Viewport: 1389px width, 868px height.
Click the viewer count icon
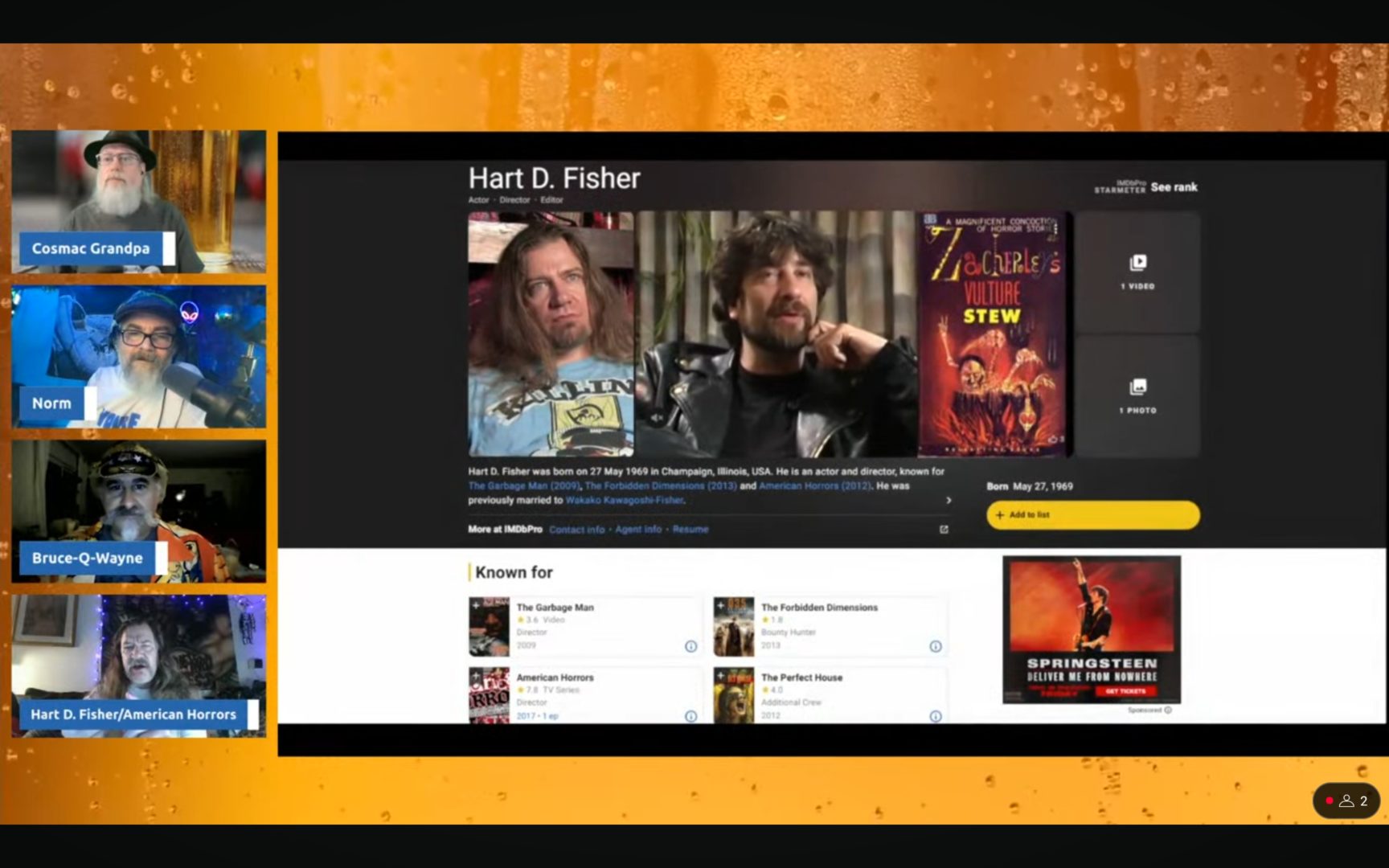pos(1346,800)
